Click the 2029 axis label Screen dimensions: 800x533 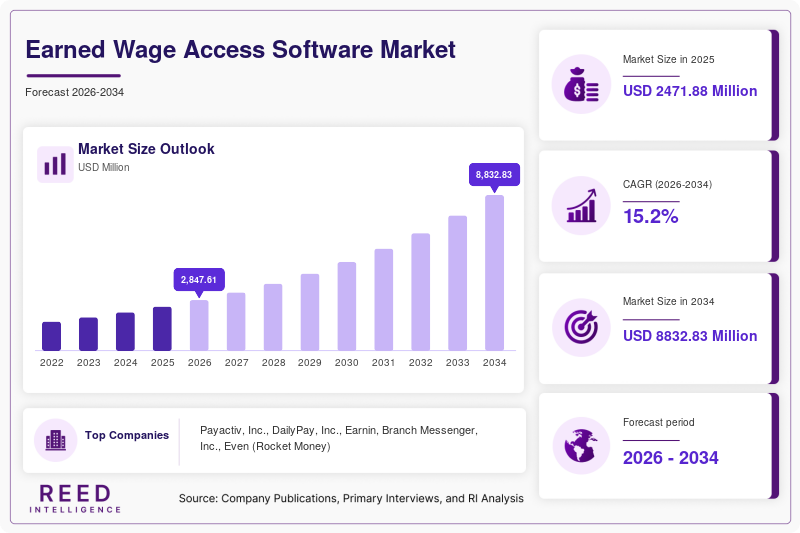coord(310,363)
